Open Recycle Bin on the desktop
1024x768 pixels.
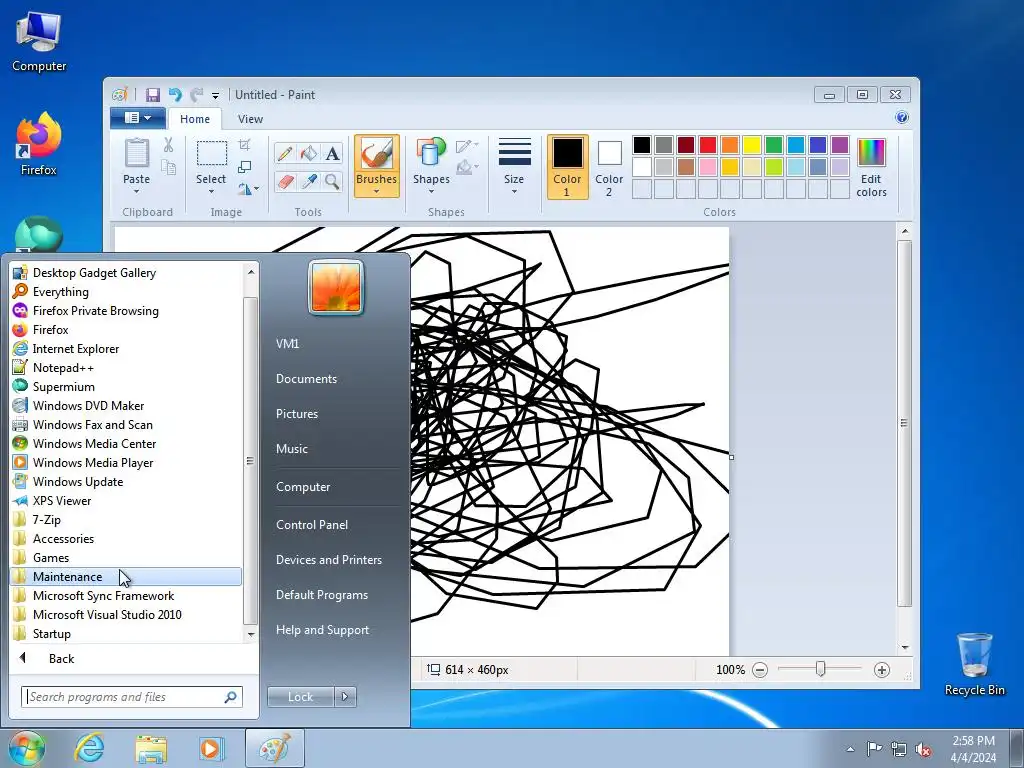click(974, 664)
